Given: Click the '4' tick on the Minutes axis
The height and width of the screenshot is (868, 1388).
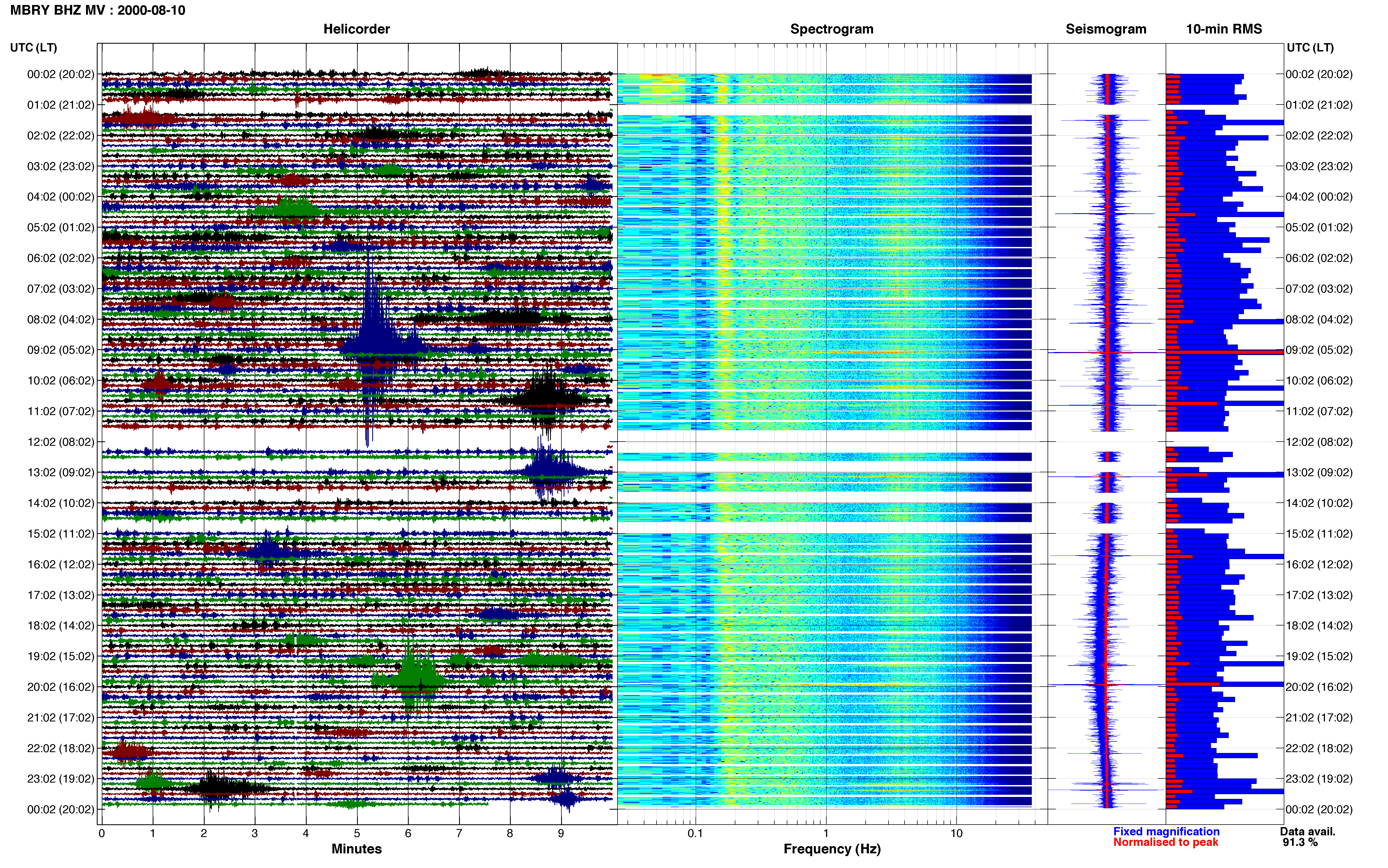Looking at the screenshot, I should (306, 833).
